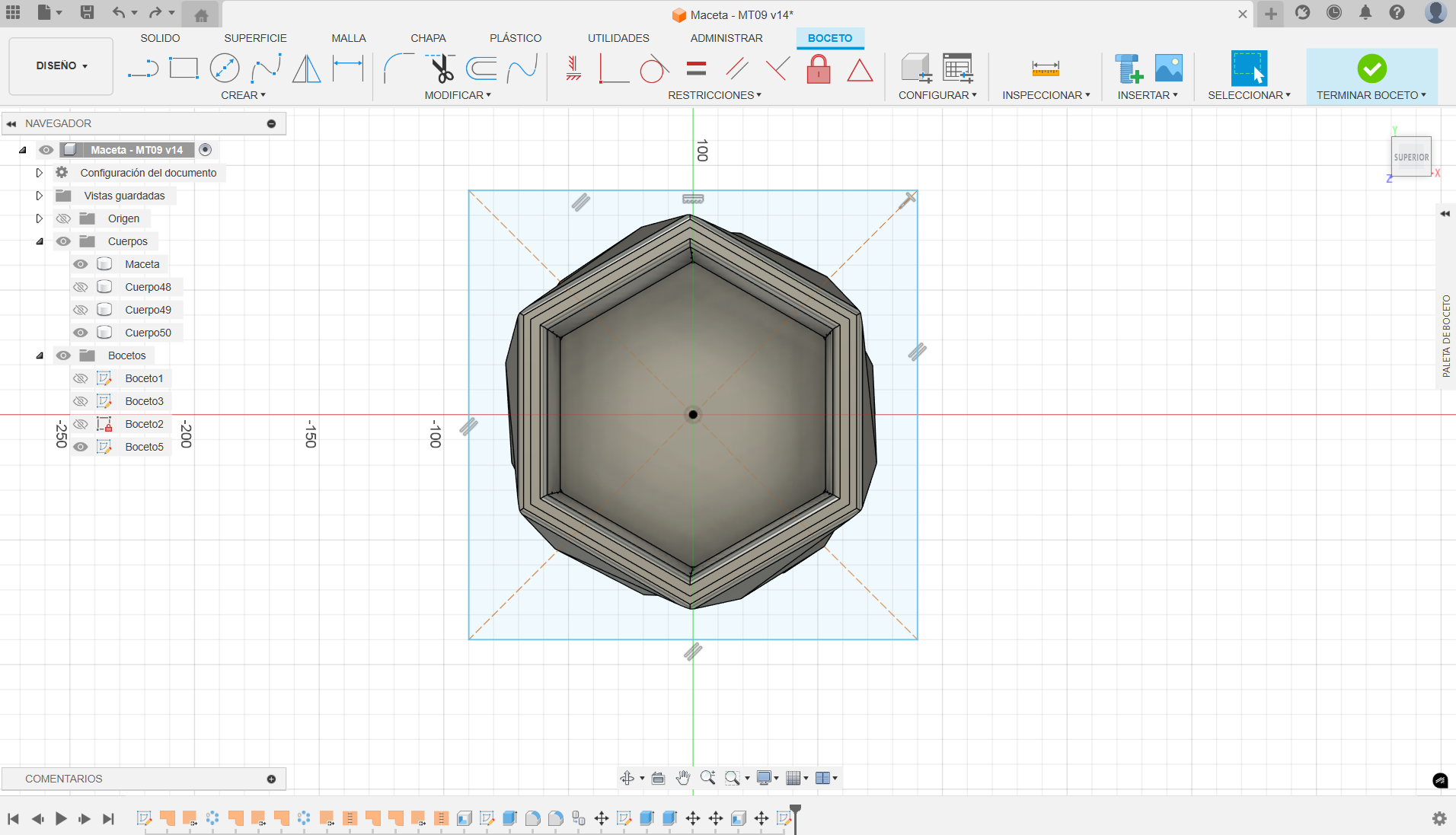Apply the Fix/Unfix lock constraint
Image resolution: width=1456 pixels, height=835 pixels.
coord(819,69)
